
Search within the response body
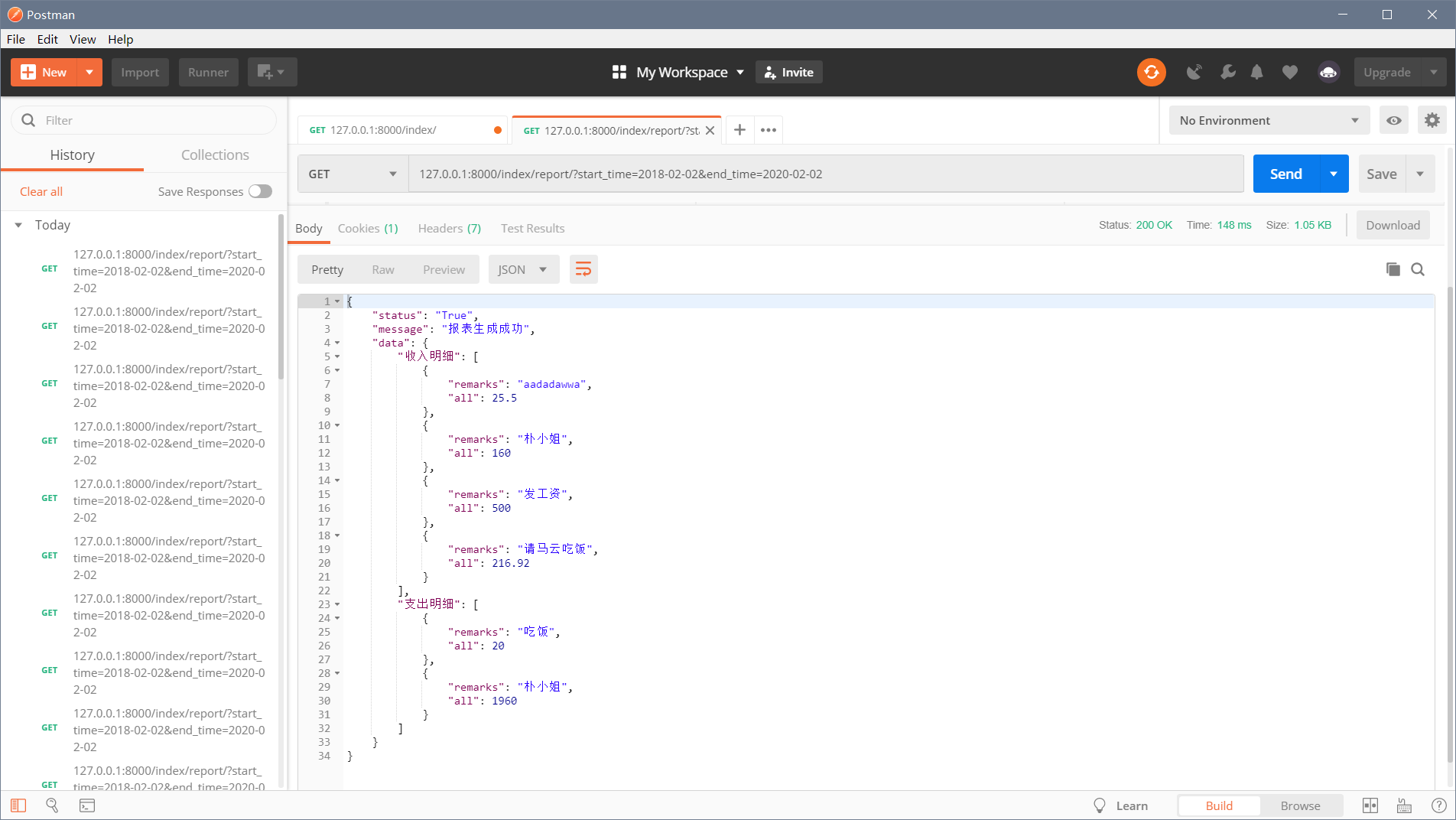click(1418, 269)
